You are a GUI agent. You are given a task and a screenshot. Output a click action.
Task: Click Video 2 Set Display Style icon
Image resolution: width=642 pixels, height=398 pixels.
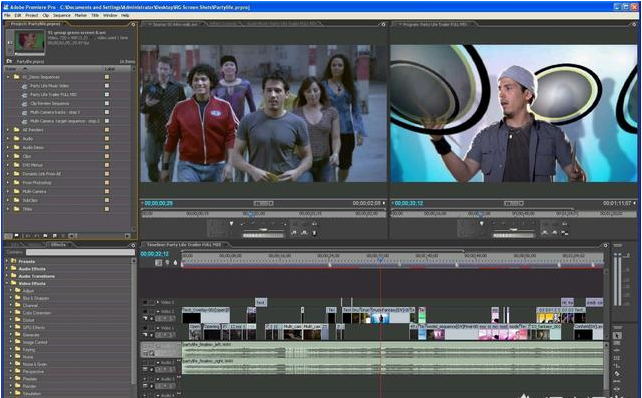pyautogui.click(x=146, y=318)
